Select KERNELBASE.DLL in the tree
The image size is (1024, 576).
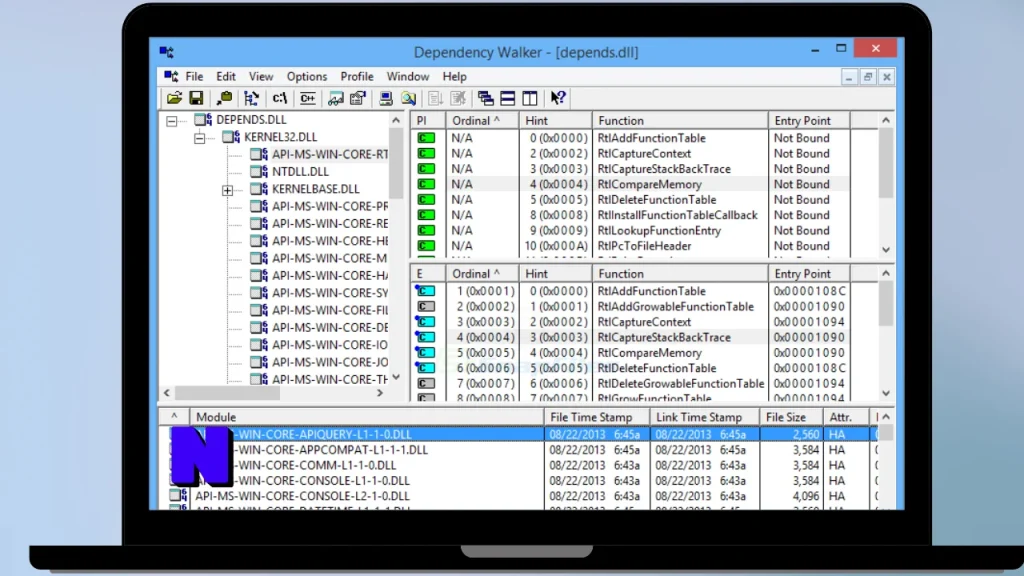click(315, 189)
